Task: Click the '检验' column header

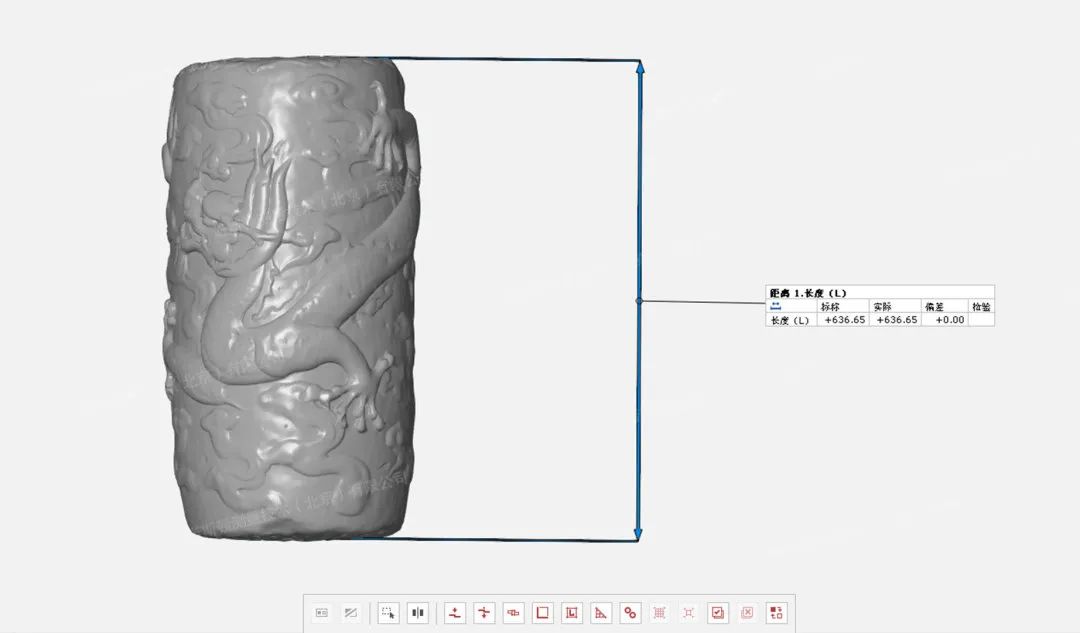Action: [x=982, y=307]
